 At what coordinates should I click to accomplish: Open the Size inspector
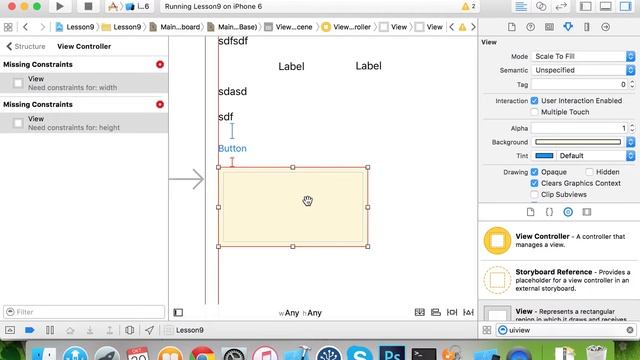(x=587, y=27)
